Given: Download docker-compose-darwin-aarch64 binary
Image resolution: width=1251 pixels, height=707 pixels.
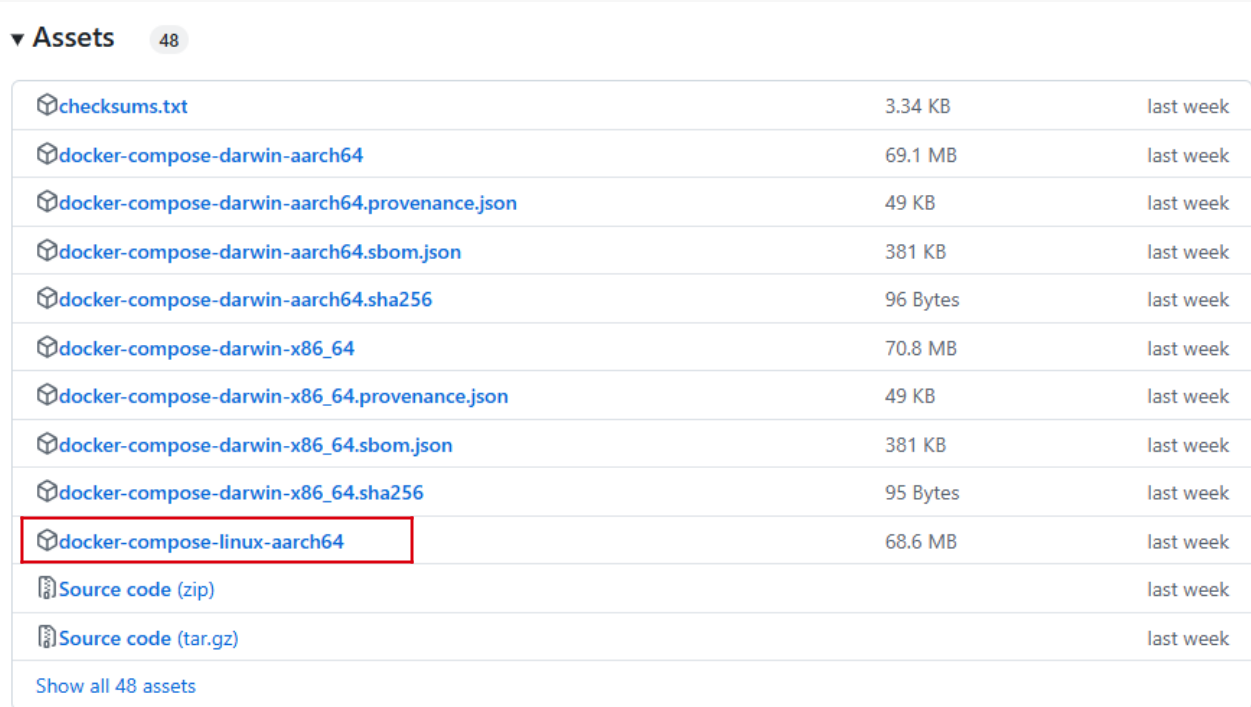Looking at the screenshot, I should coord(211,155).
